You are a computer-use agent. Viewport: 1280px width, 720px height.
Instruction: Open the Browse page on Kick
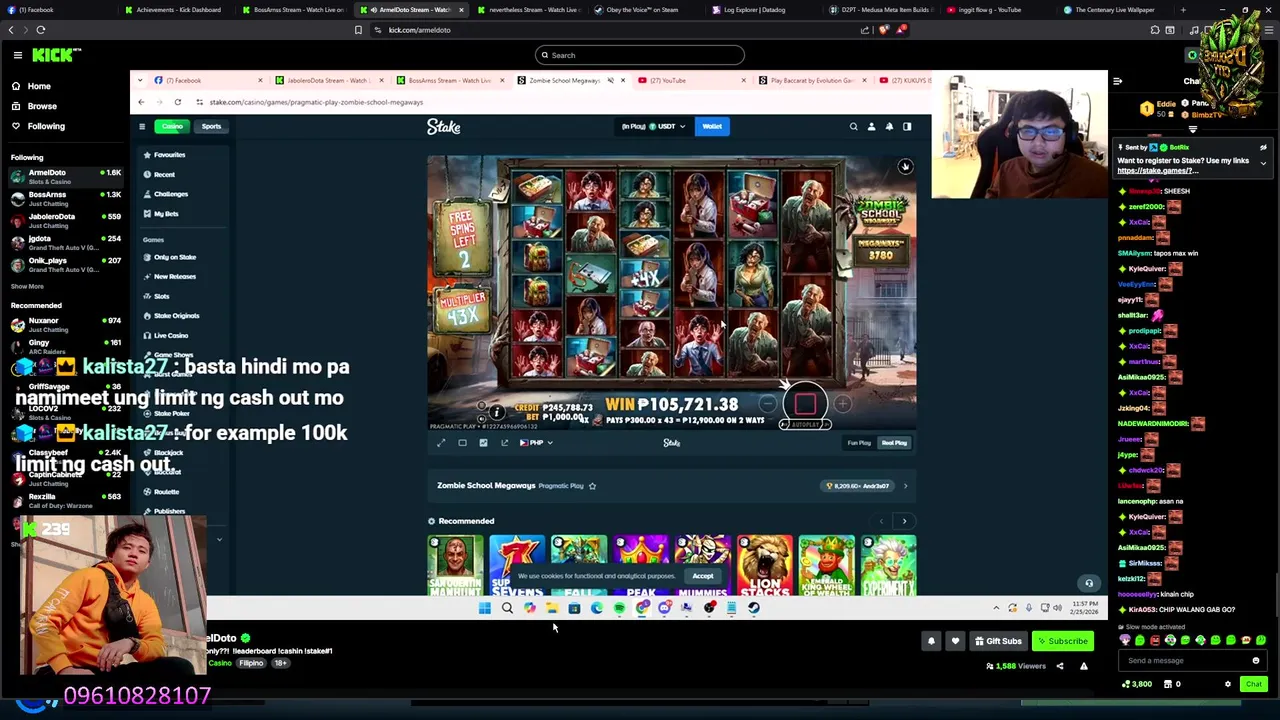point(42,106)
